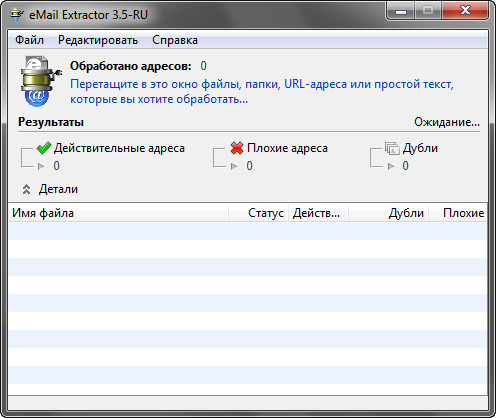Sort by the Плохие column header
Image resolution: width=496 pixels, height=418 pixels.
[x=458, y=213]
